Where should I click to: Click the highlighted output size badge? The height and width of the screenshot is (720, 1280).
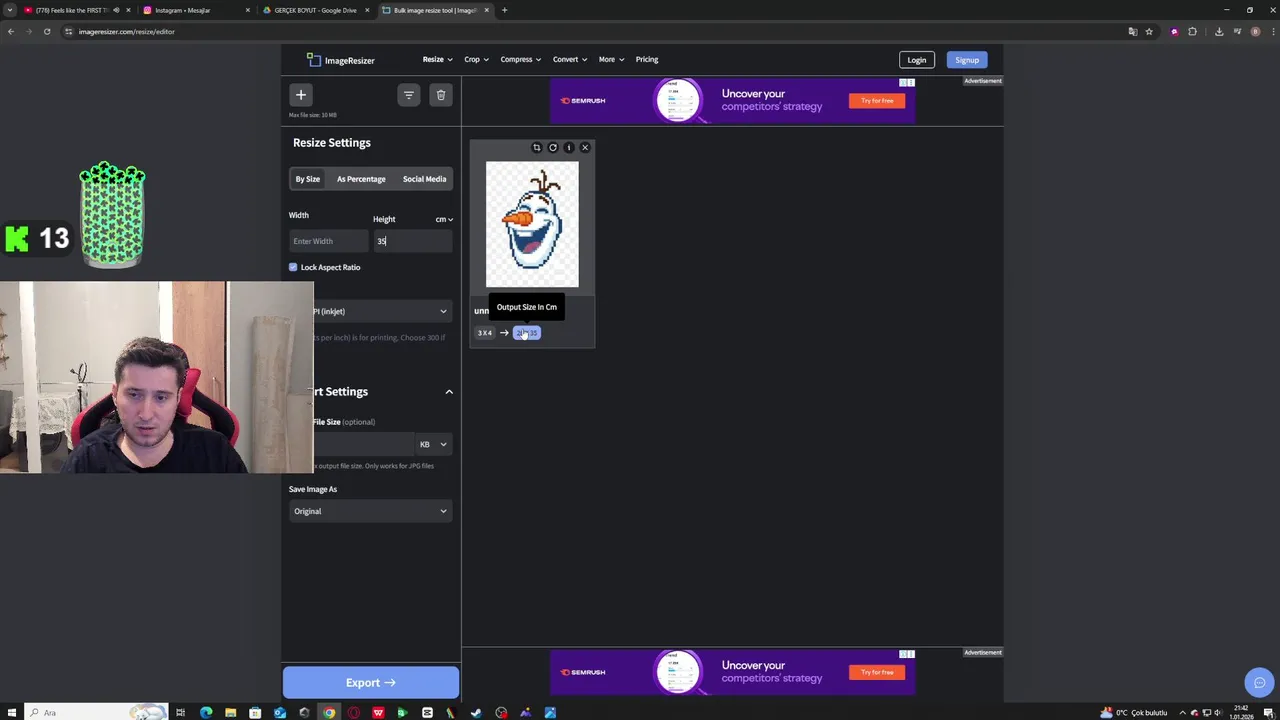(x=527, y=333)
